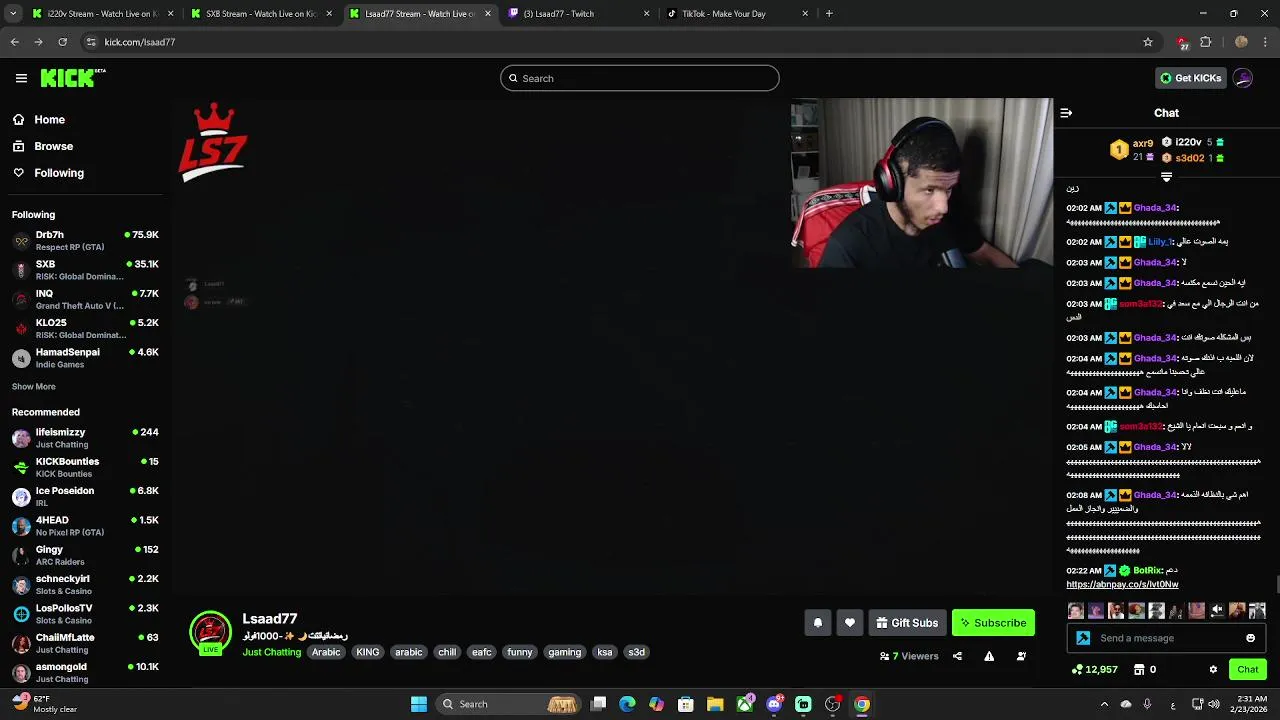1280x720 pixels.
Task: Open Drb7h followed channel
Action: click(85, 240)
